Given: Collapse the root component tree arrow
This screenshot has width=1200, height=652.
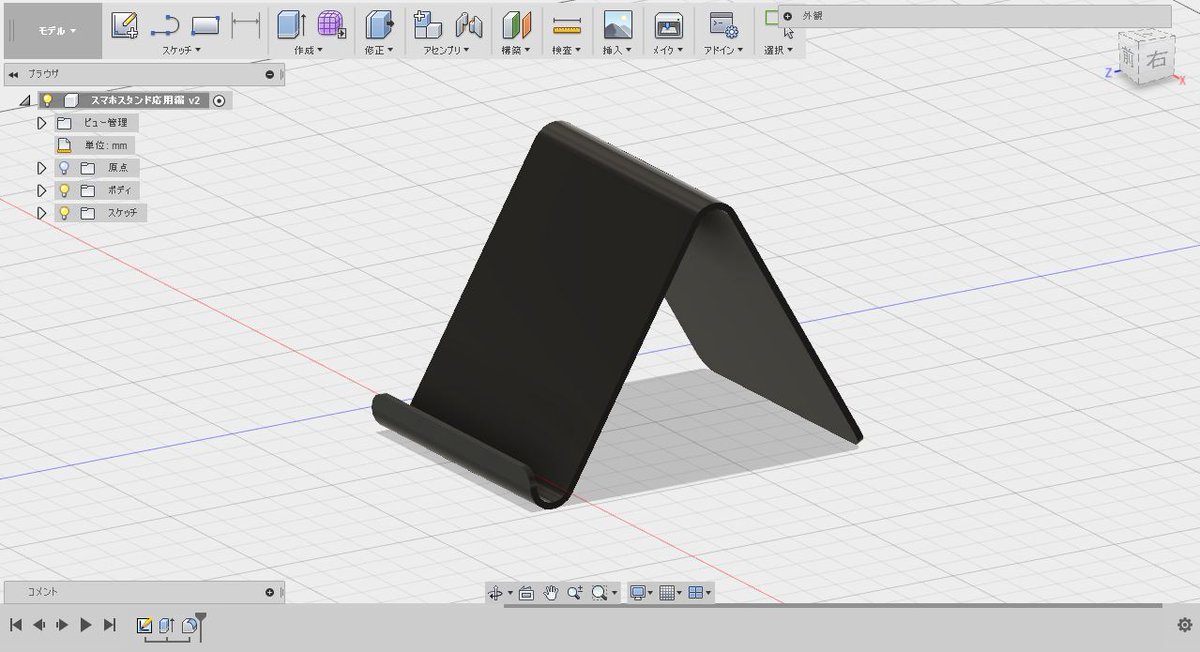Looking at the screenshot, I should click(24, 101).
